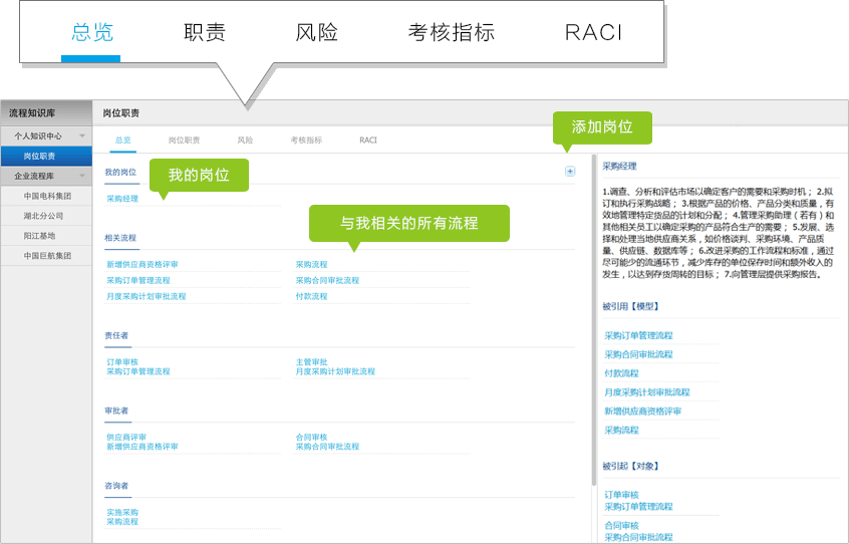Click 订单审核 under the 责任者 section
The image size is (849, 544).
pos(123,361)
